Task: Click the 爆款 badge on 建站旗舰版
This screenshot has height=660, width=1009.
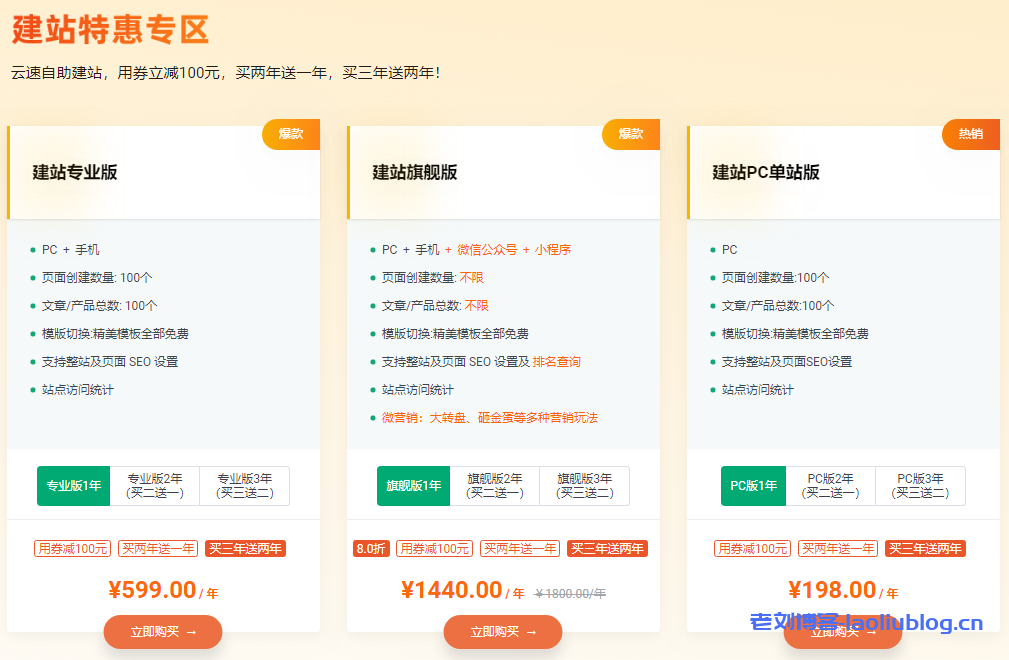Action: [631, 134]
